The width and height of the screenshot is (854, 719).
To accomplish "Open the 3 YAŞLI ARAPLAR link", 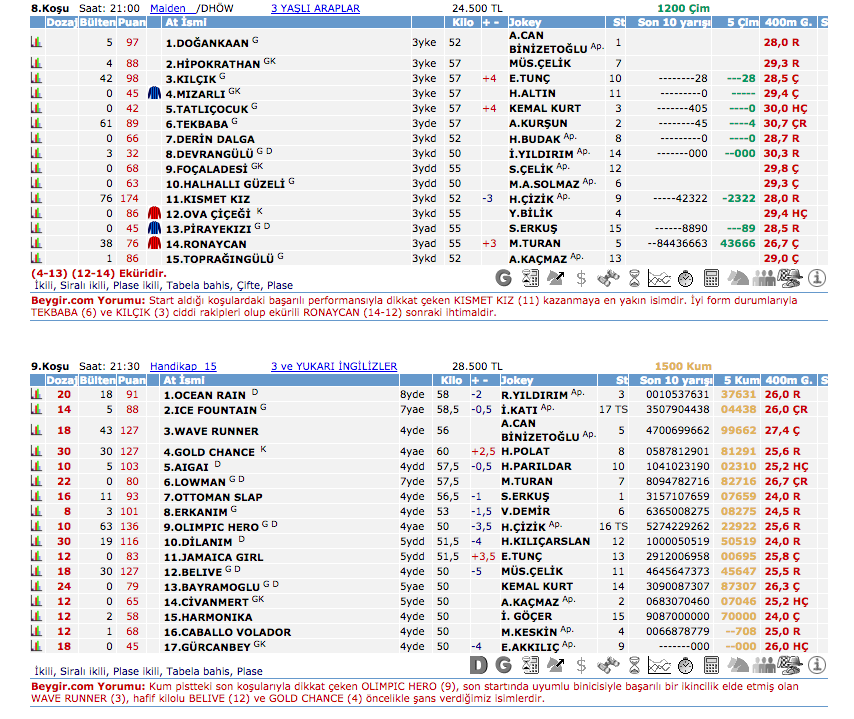I will [315, 7].
